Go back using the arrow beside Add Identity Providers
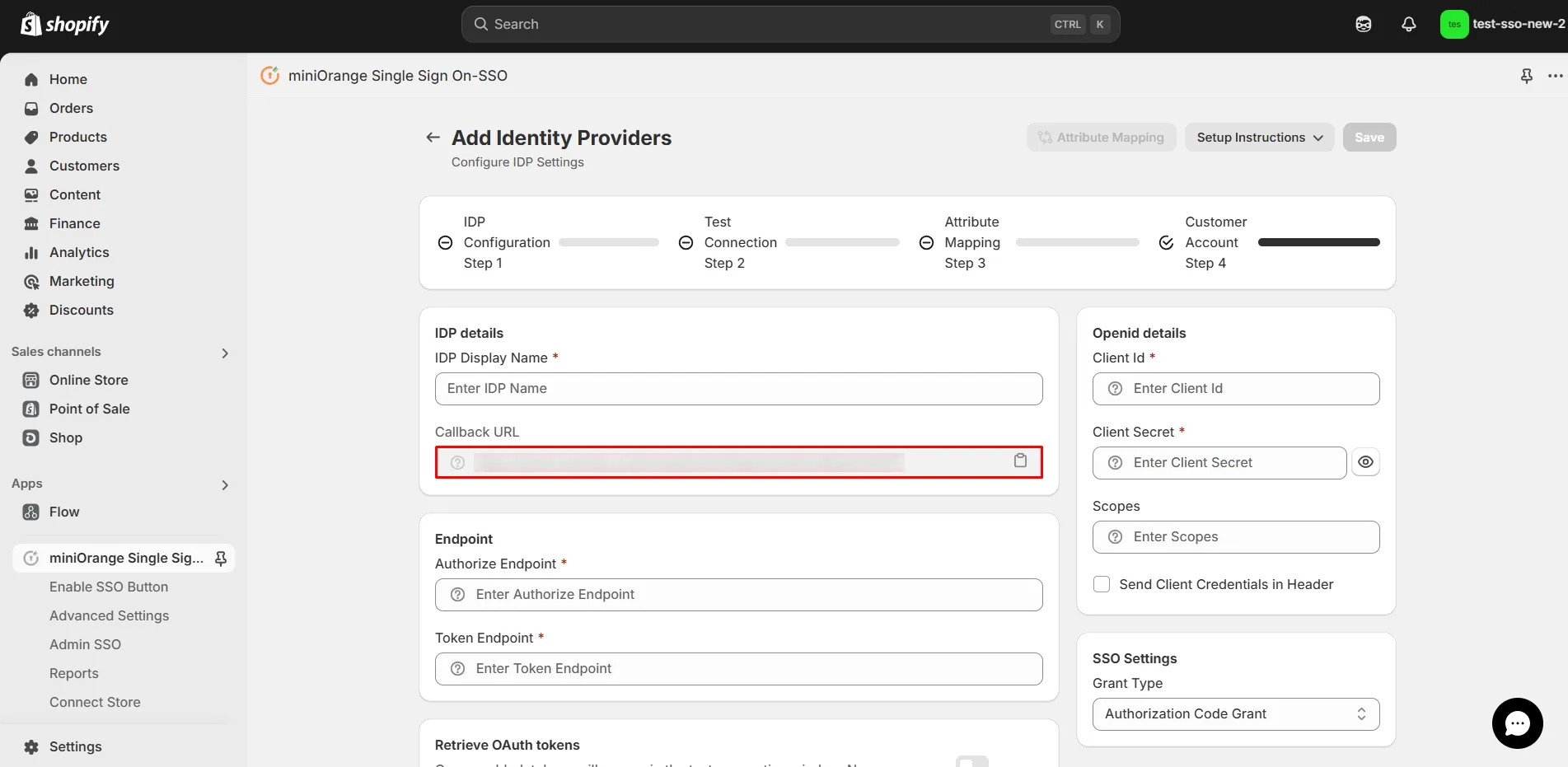The image size is (1568, 767). [x=433, y=138]
